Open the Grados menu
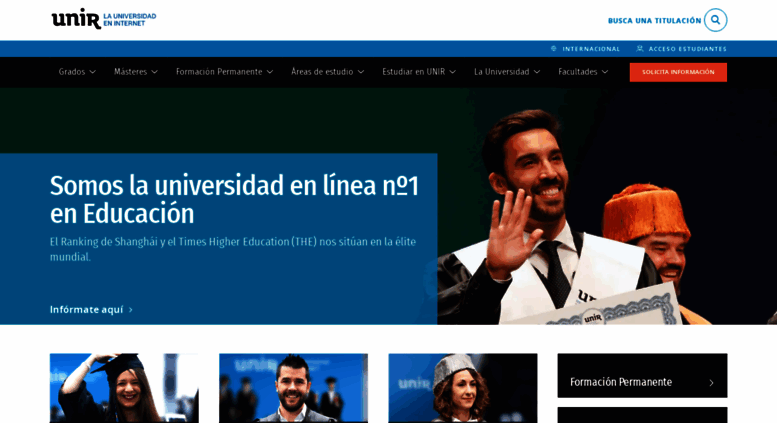Image resolution: width=777 pixels, height=423 pixels. 72,72
